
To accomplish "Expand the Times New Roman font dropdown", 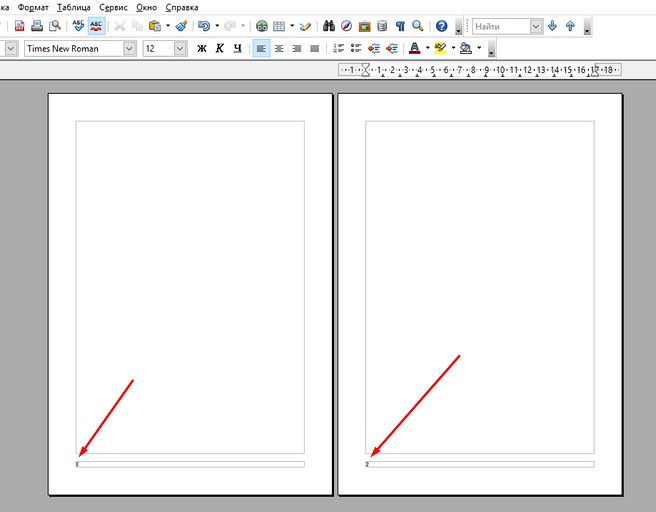I will click(130, 48).
